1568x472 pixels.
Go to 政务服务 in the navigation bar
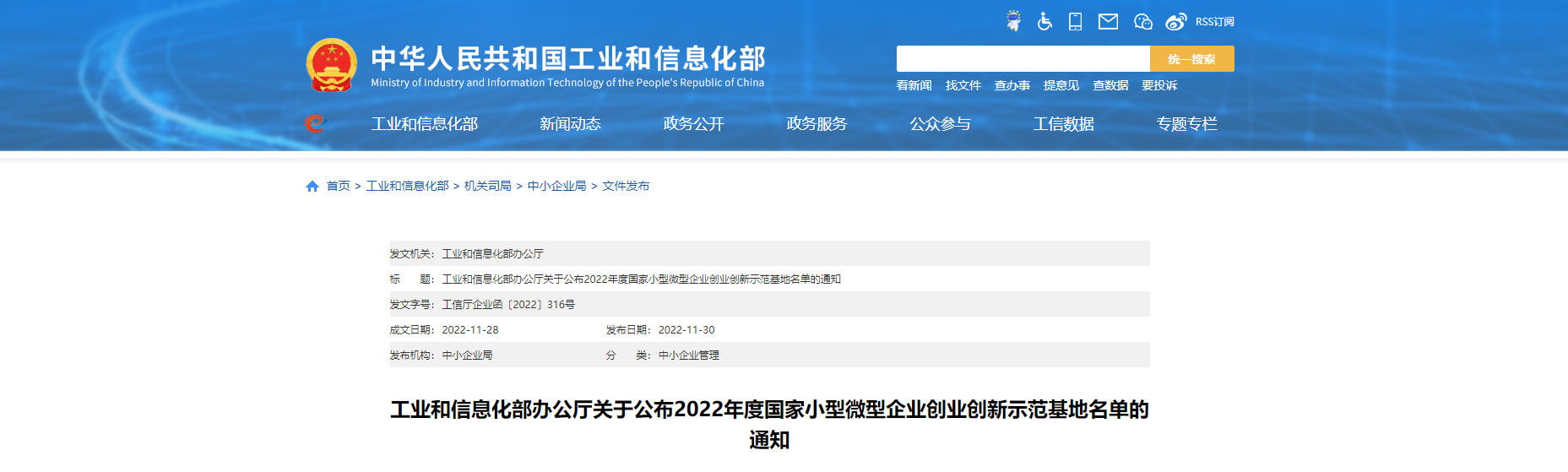(x=817, y=124)
